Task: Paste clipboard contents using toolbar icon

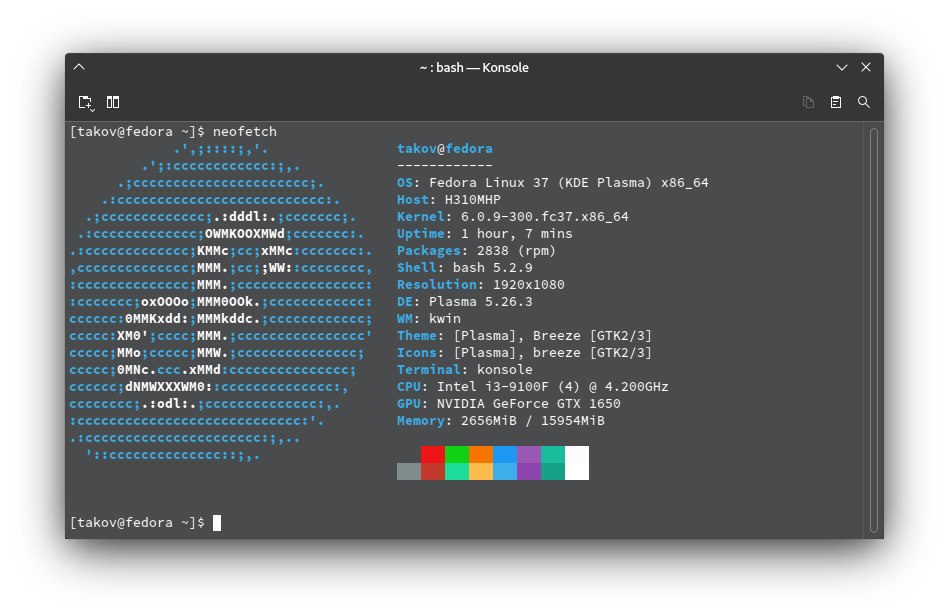Action: [x=836, y=102]
